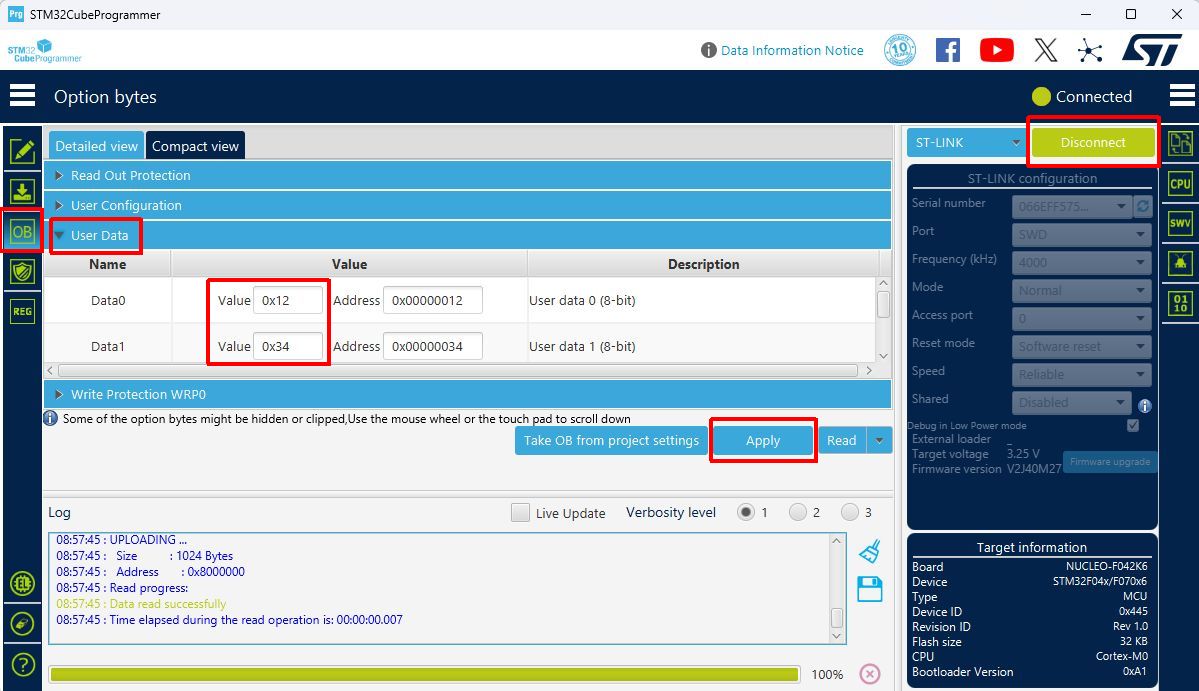1199x691 pixels.
Task: Click the Apply button
Action: (x=762, y=440)
